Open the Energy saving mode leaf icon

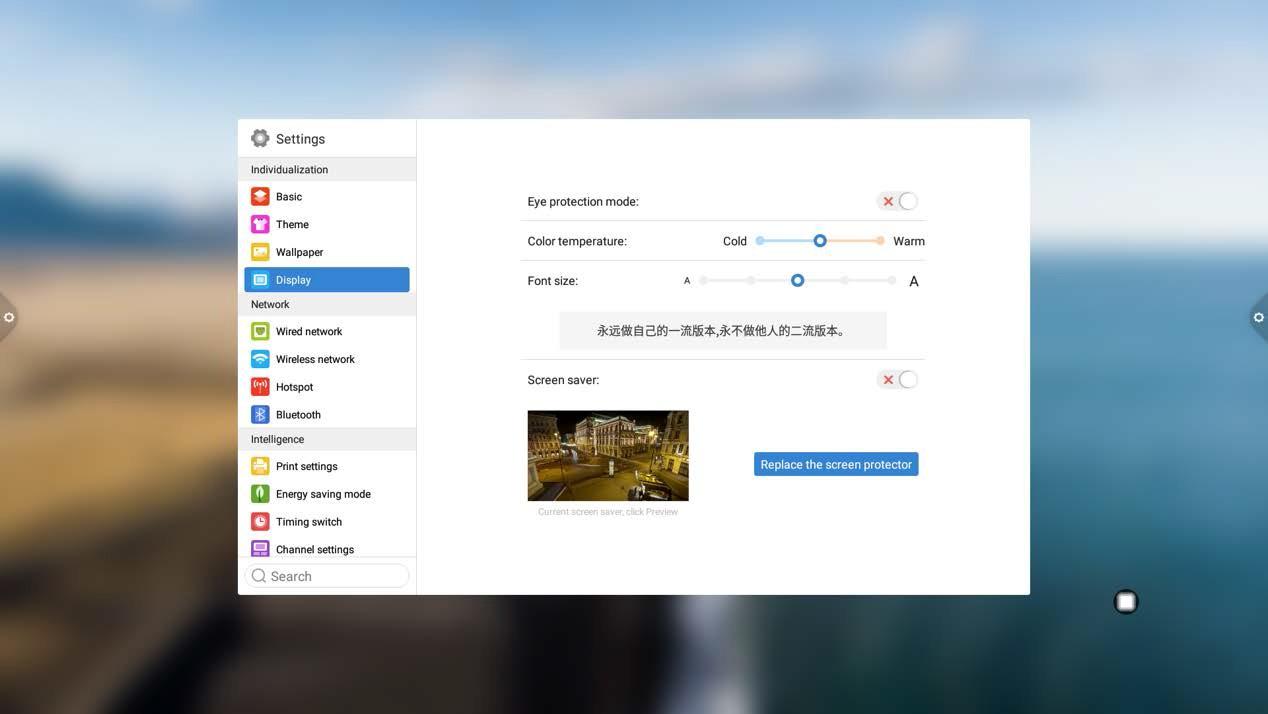coord(260,494)
